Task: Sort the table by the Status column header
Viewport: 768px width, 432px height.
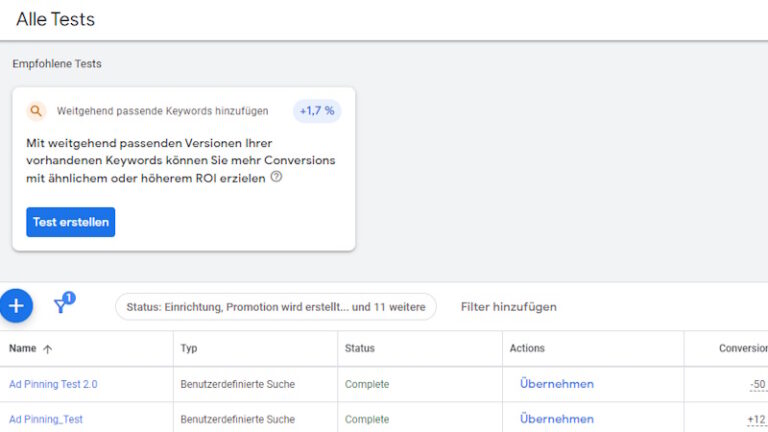Action: pos(359,349)
